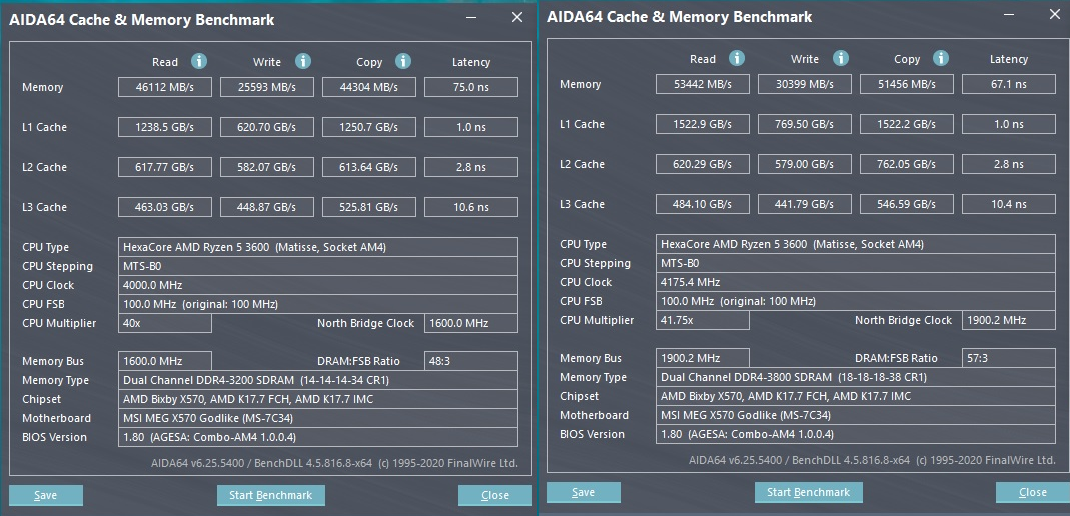Click CPU Multiplier value 41.75x
1070x516 pixels.
(x=703, y=321)
